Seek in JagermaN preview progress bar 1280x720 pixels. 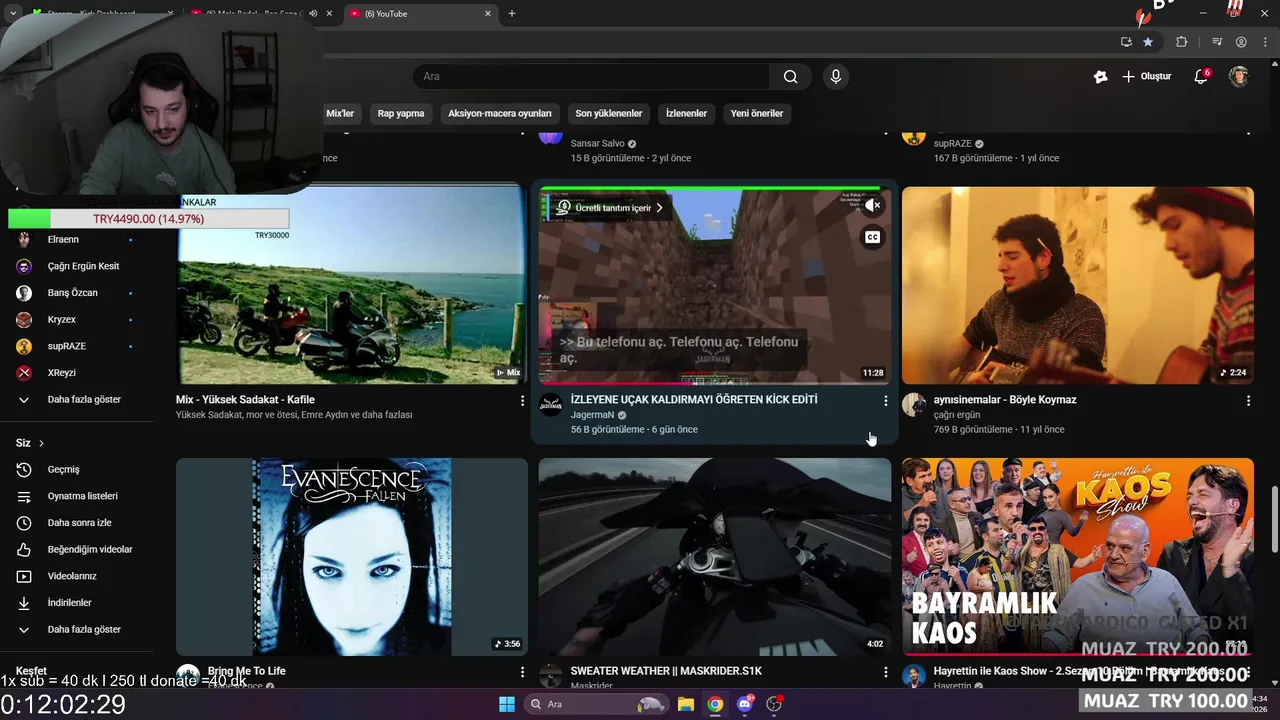point(714,383)
